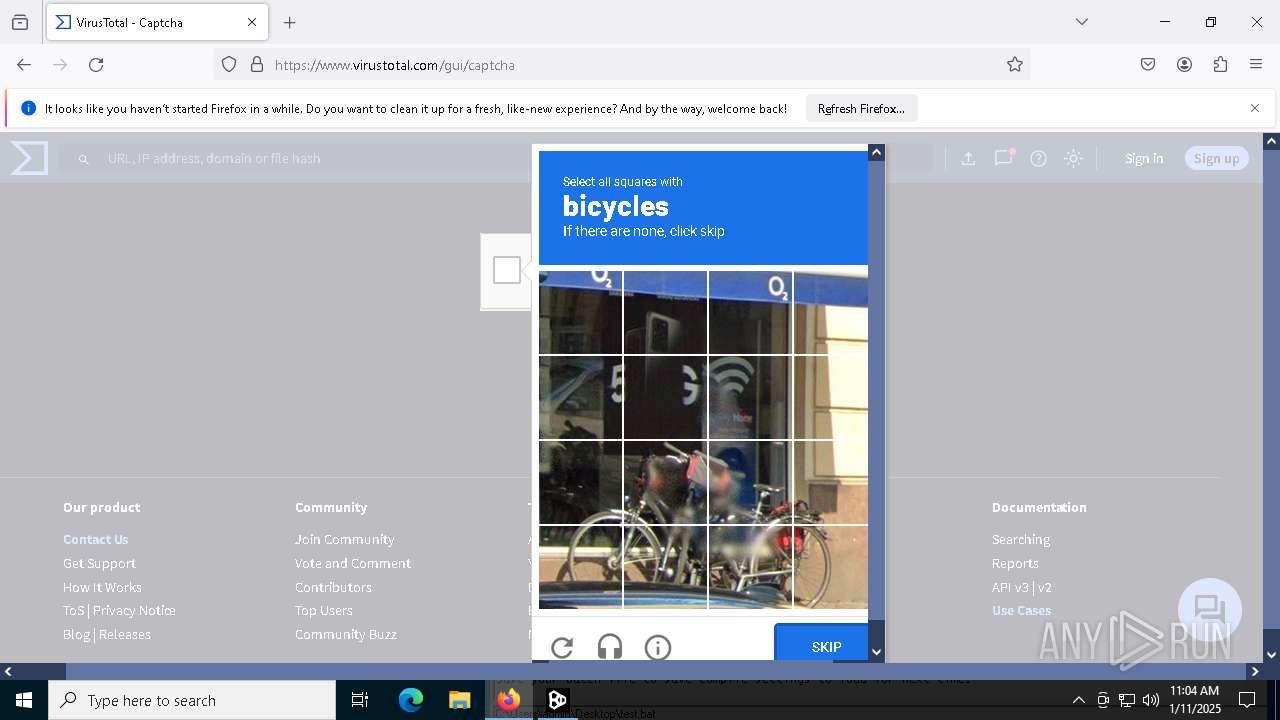Select the VirusTotal - Captcha tab
The width and height of the screenshot is (1280, 720).
point(157,22)
